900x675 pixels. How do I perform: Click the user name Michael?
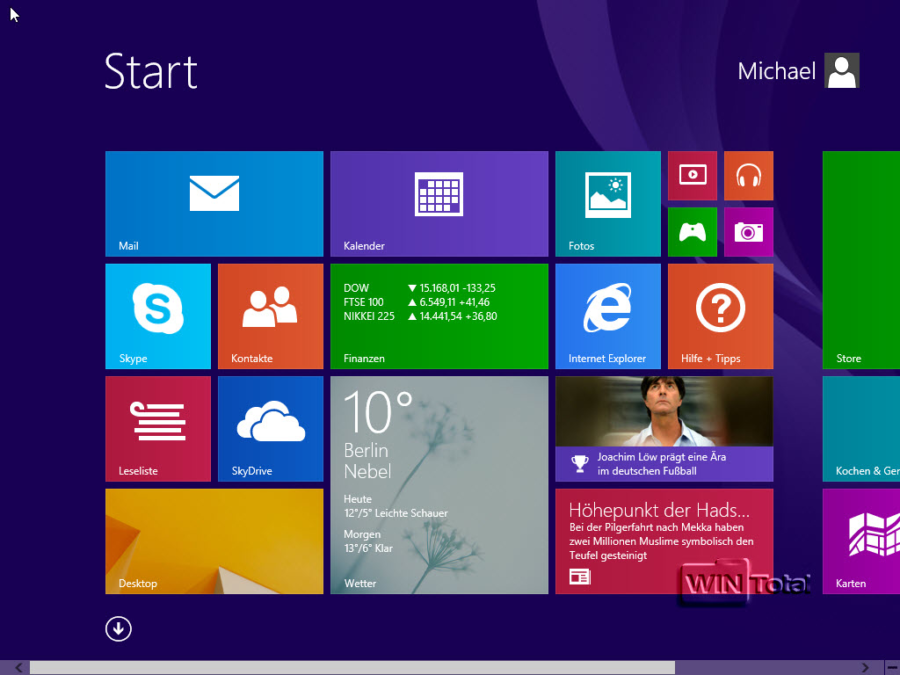pyautogui.click(x=777, y=71)
